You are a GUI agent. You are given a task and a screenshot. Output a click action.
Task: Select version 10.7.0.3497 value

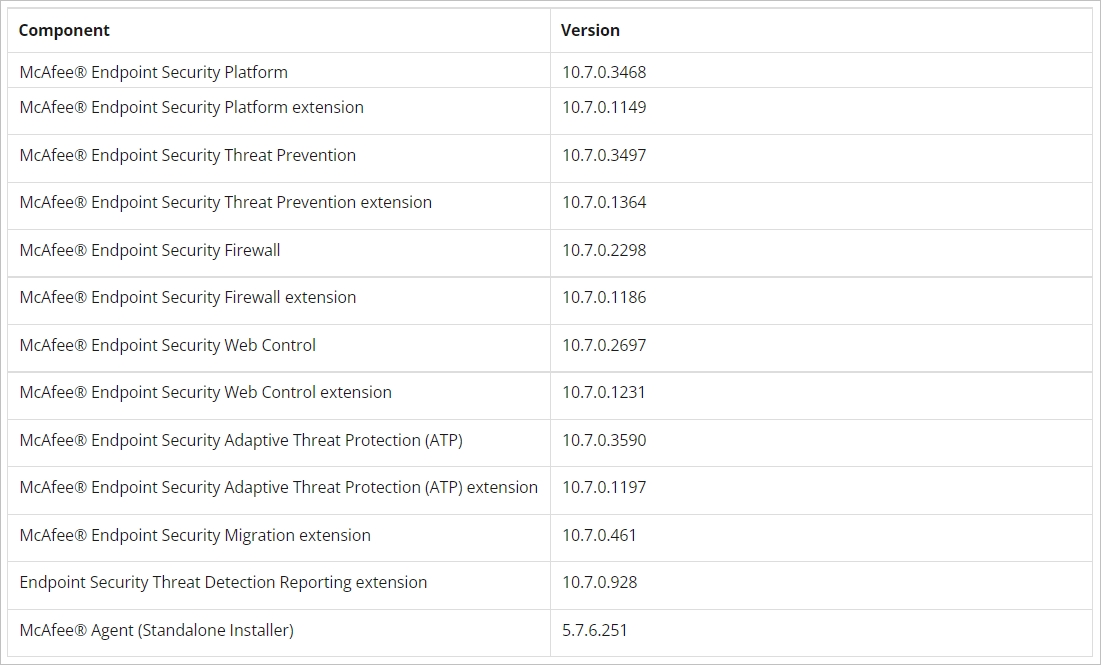[x=604, y=155]
